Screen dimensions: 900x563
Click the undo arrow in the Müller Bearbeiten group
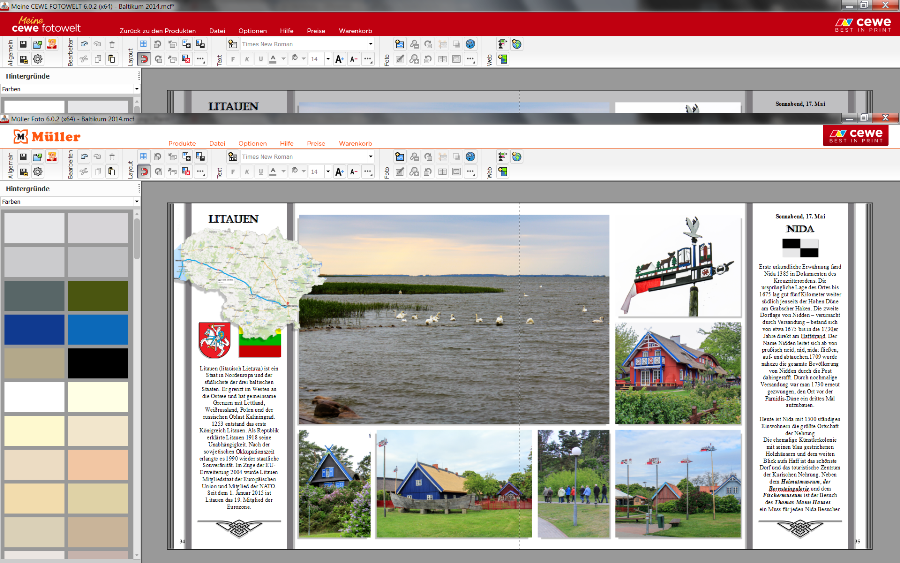click(82, 157)
